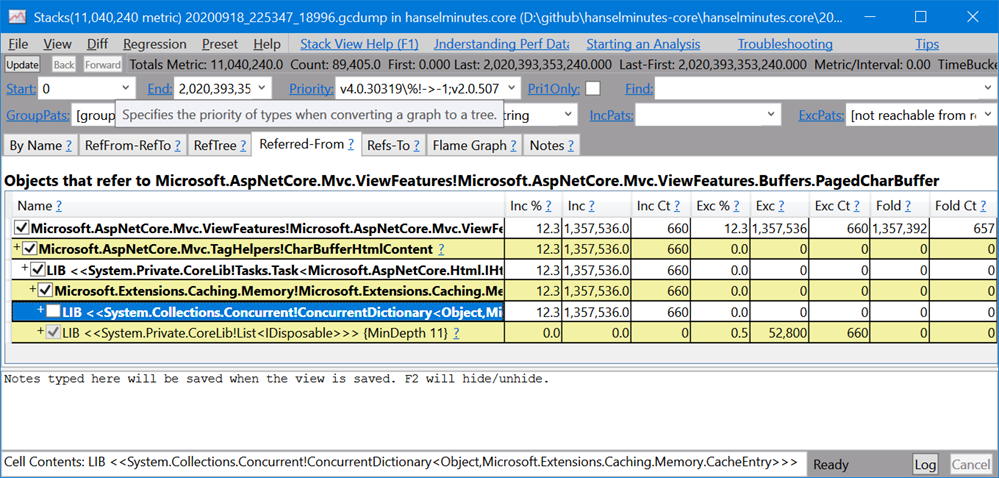The height and width of the screenshot is (478, 999).
Task: Open the Preset menu
Action: pyautogui.click(x=220, y=44)
